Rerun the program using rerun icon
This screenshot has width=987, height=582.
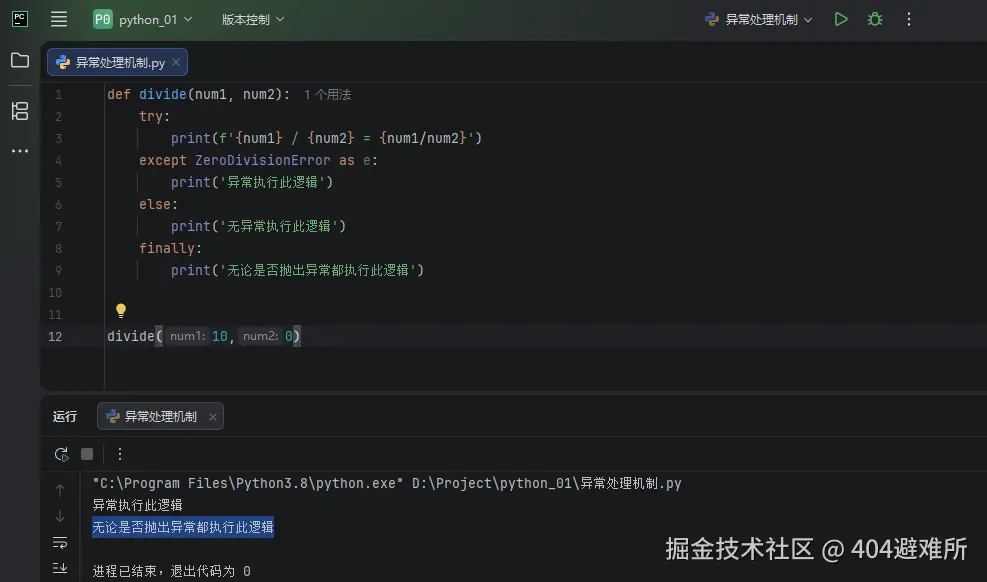[61, 454]
